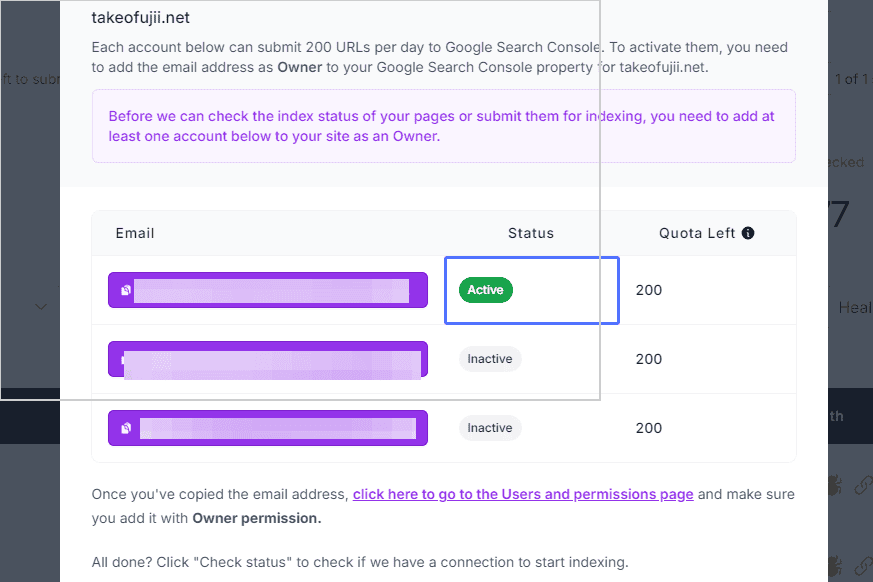Click the takeofujii.net heading

[140, 18]
